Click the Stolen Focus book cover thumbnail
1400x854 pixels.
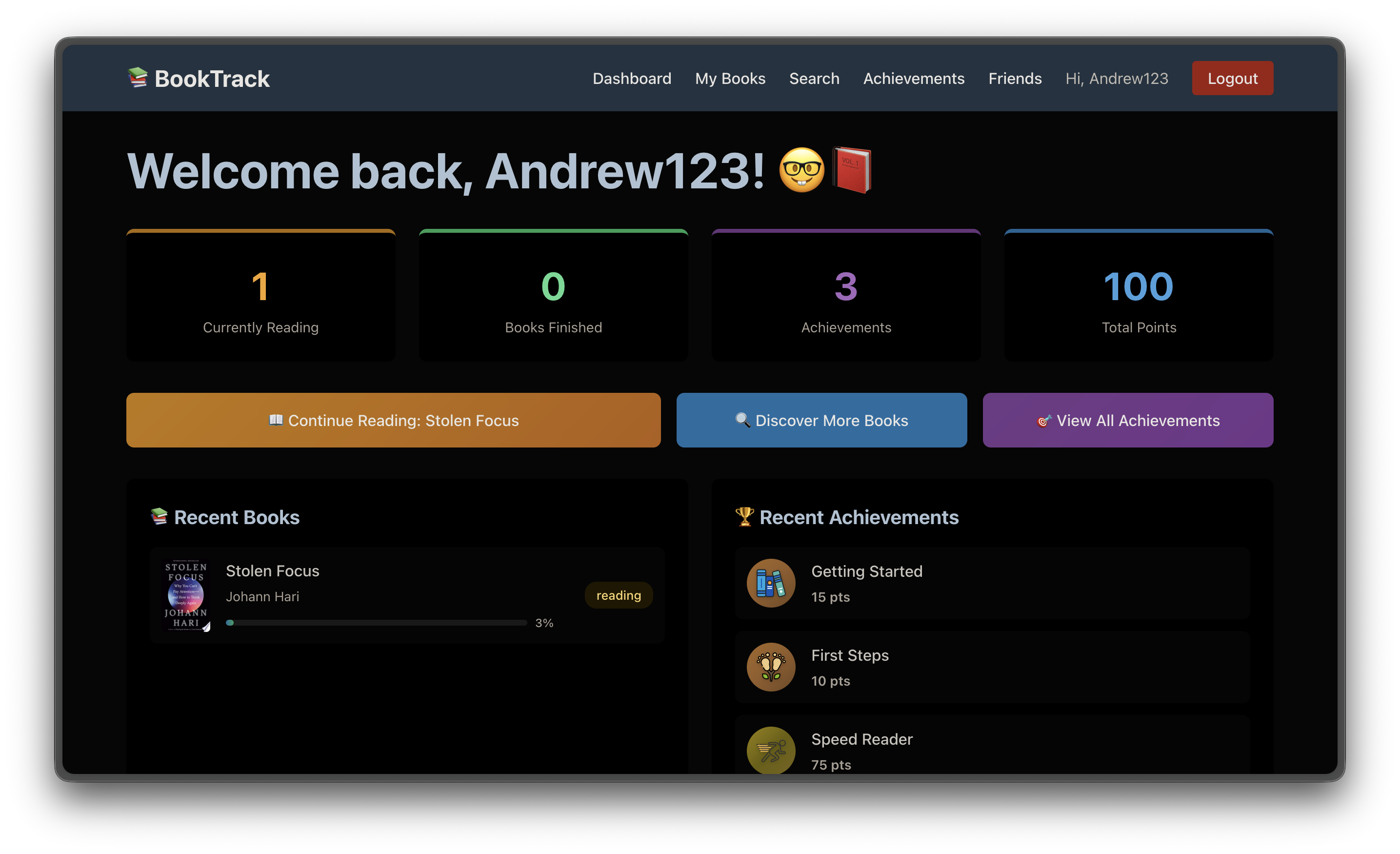pyautogui.click(x=186, y=595)
